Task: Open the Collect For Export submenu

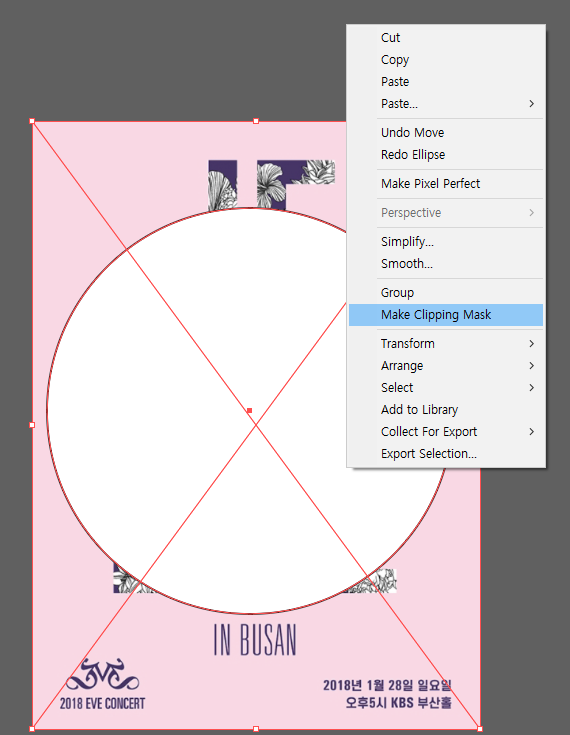Action: [x=446, y=432]
